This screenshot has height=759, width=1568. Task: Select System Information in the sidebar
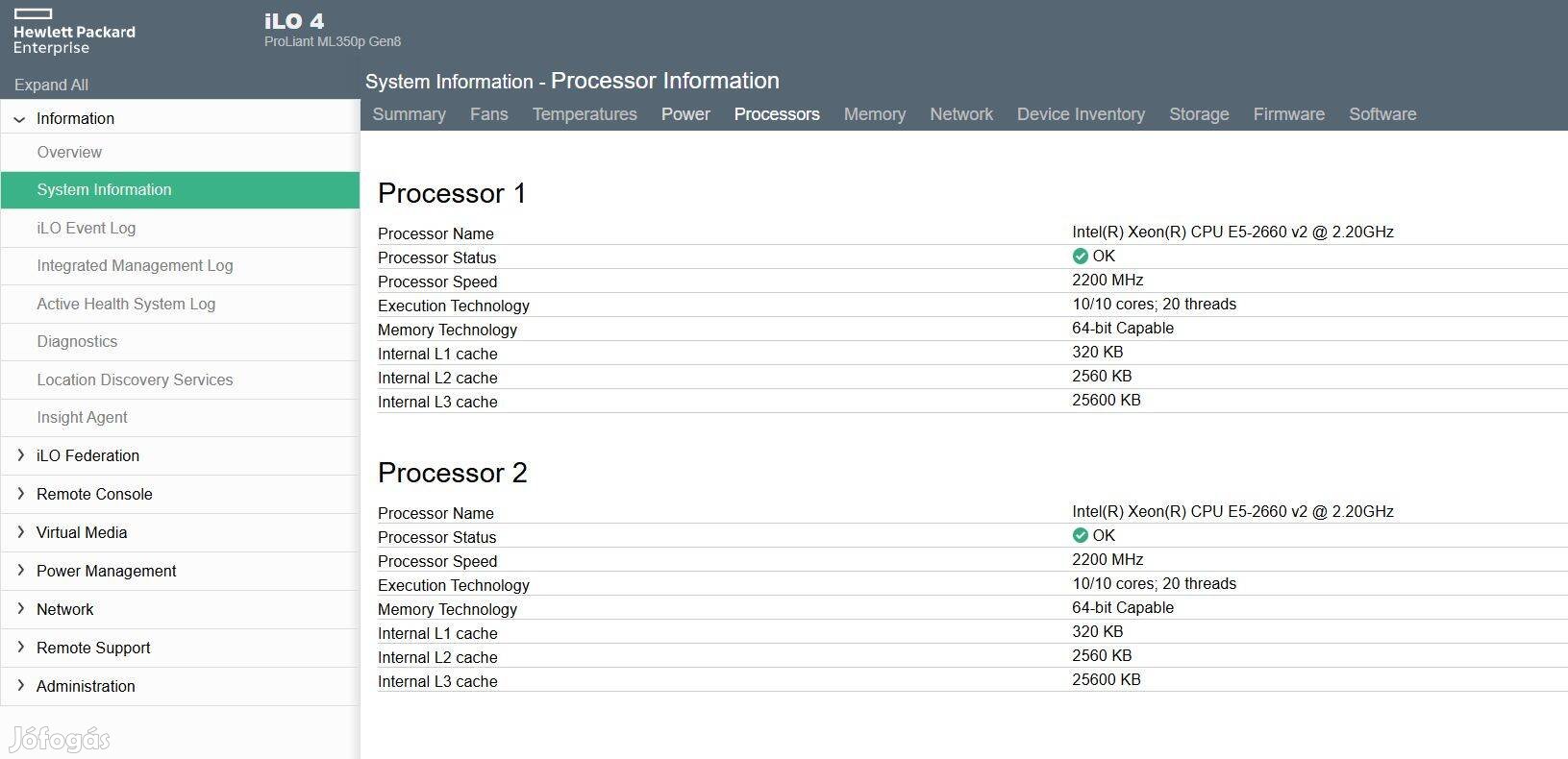click(x=180, y=190)
